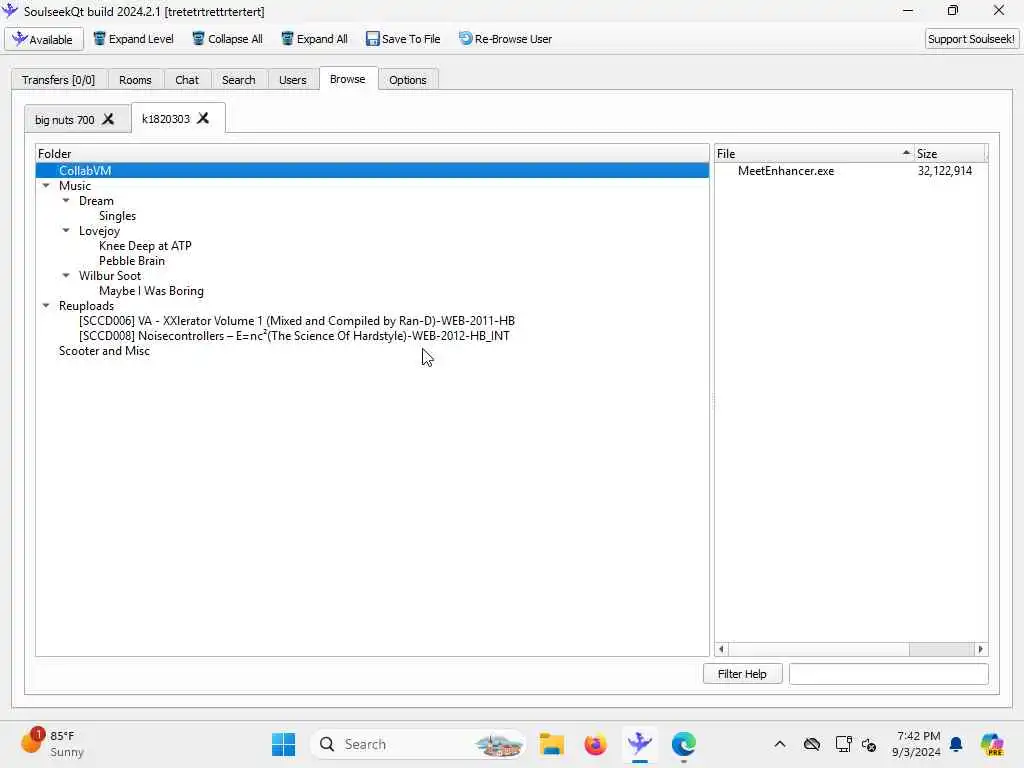Viewport: 1024px width, 768px height.
Task: Open File Explorer from taskbar
Action: coord(552,744)
